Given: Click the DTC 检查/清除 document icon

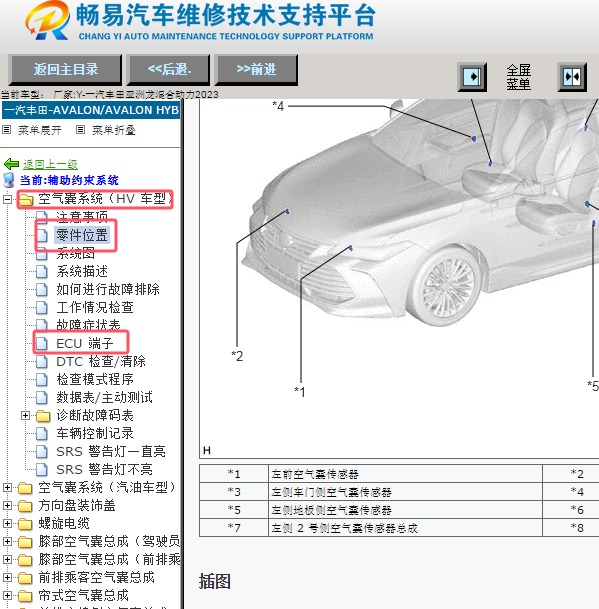Looking at the screenshot, I should point(42,362).
